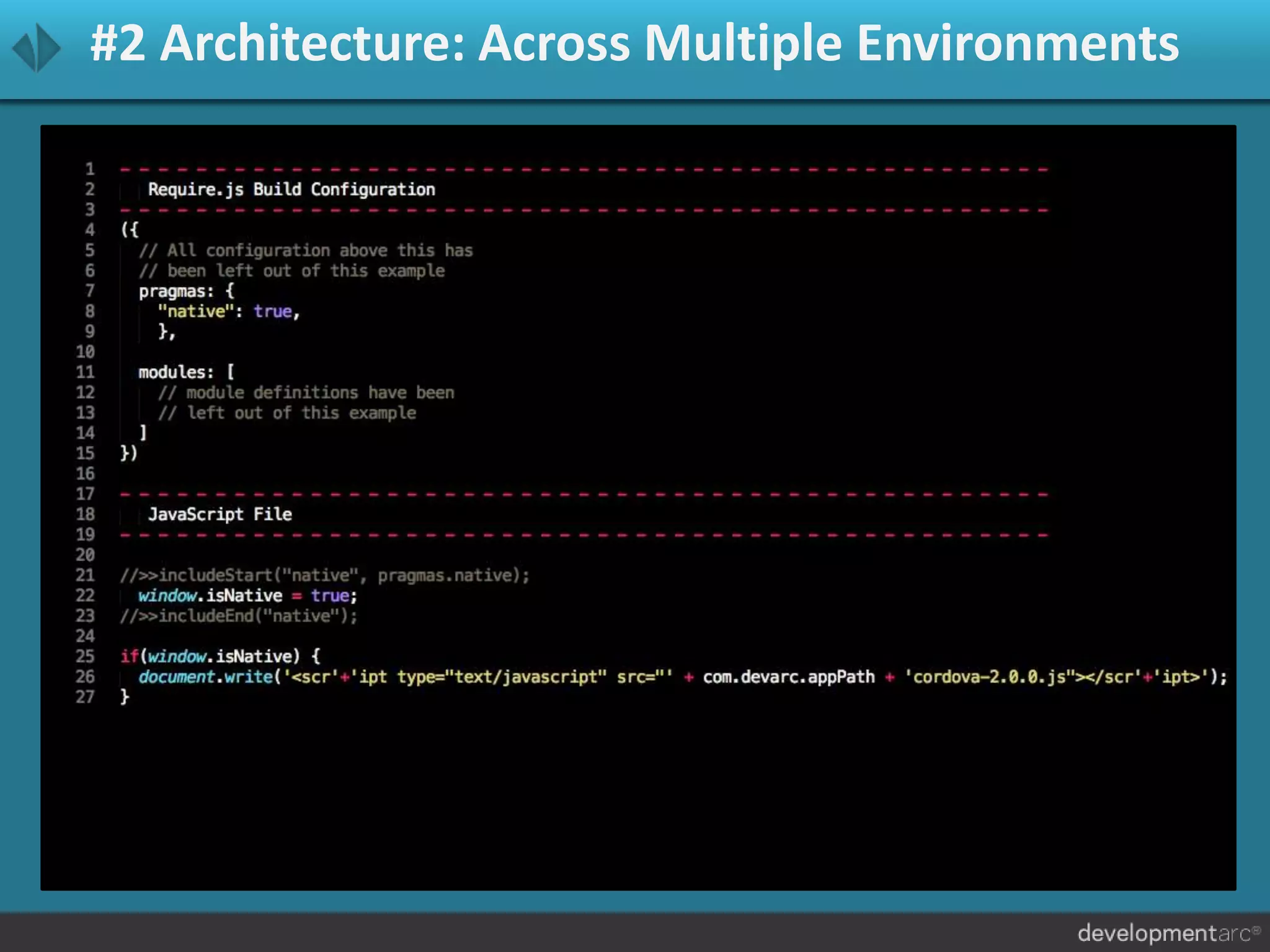
Task: Click the 'document.write' call text
Action: (205, 677)
